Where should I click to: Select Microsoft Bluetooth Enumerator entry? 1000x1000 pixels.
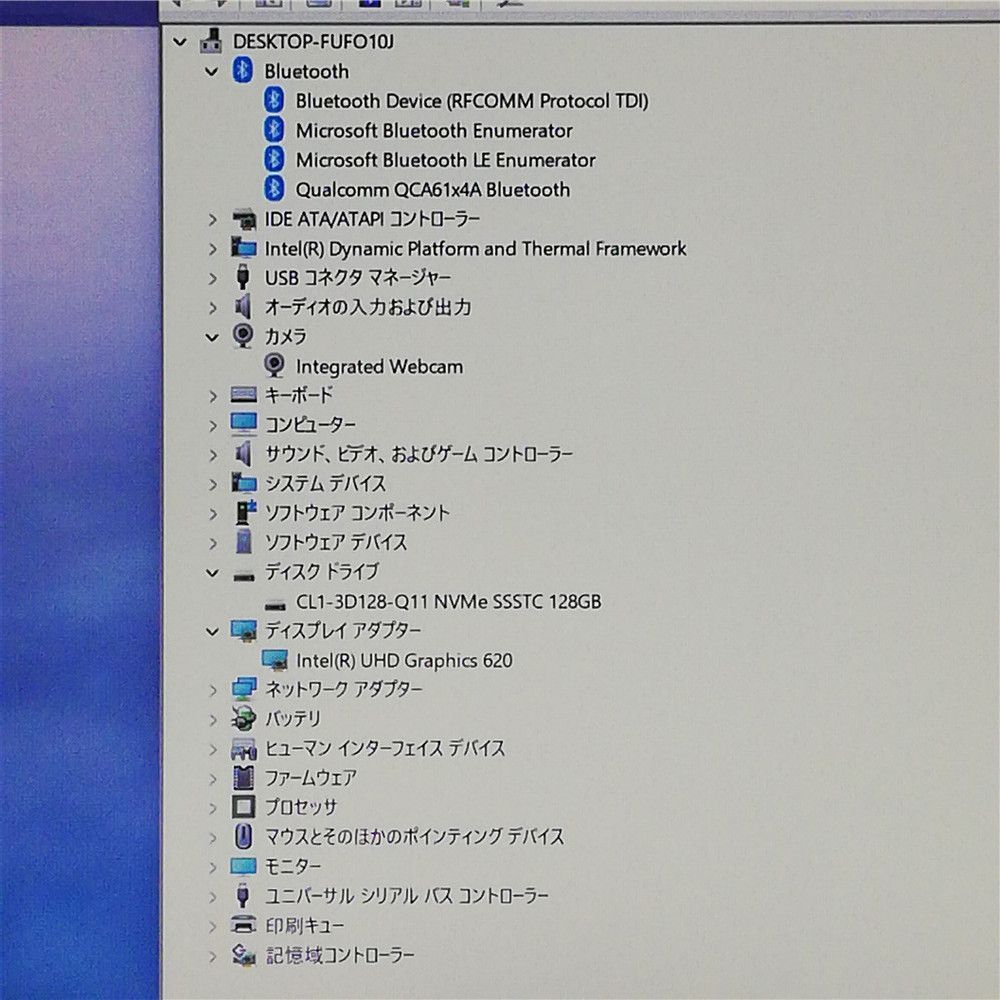434,131
